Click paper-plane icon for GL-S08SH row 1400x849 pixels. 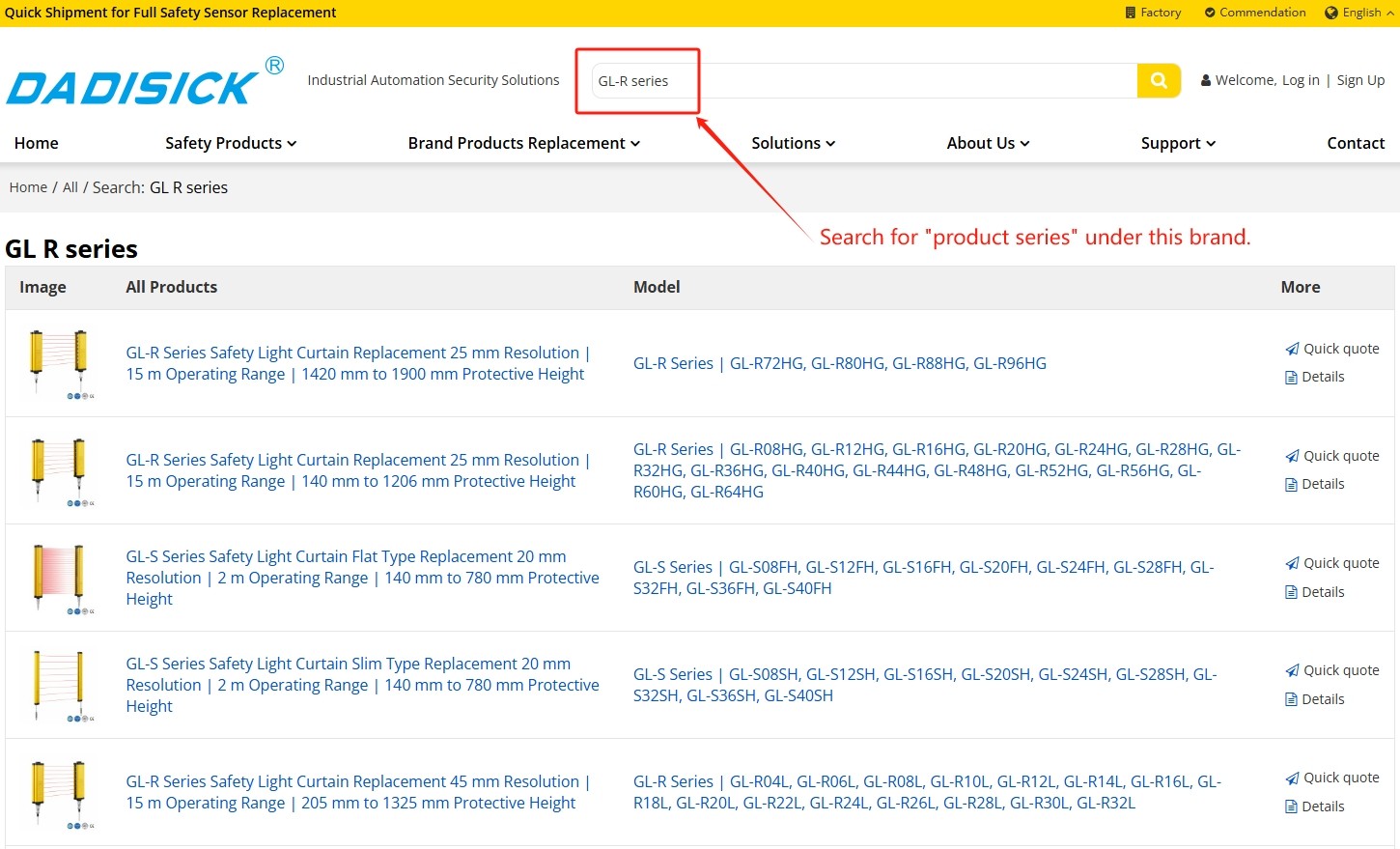point(1292,670)
